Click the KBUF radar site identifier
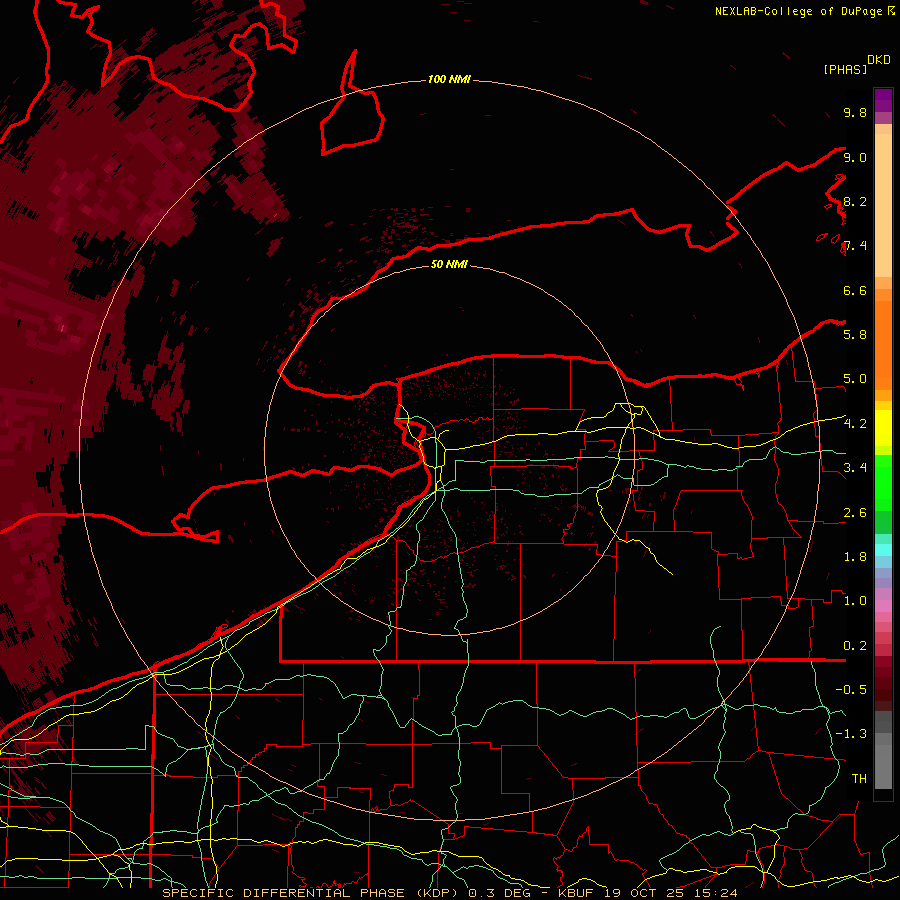900x900 pixels. pos(577,893)
